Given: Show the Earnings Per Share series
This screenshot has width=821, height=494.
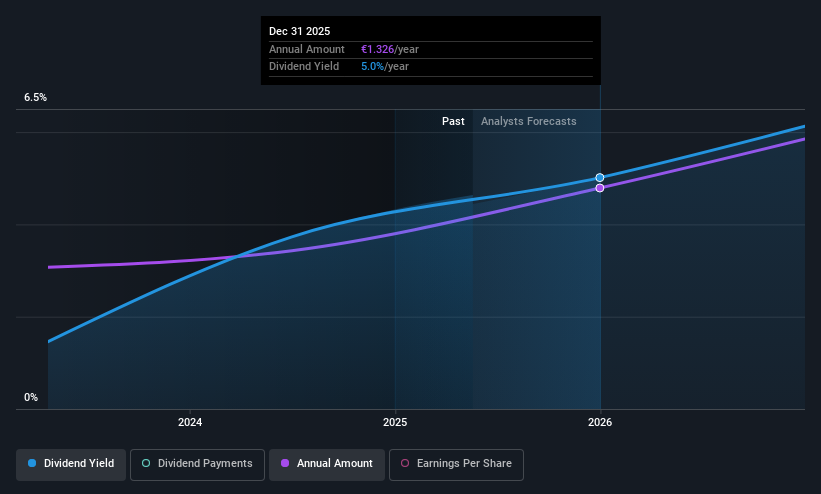Looking at the screenshot, I should tap(456, 464).
